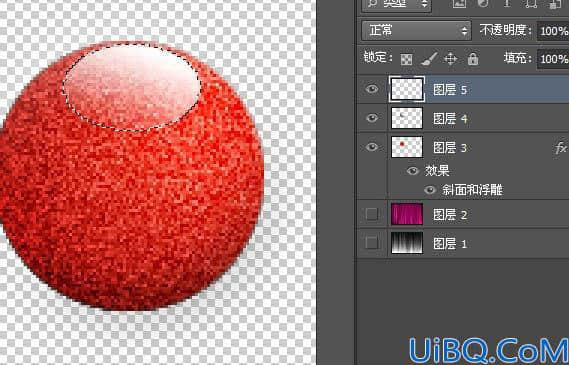Image resolution: width=569 pixels, height=365 pixels.
Task: Show 图层 1 via its visibility box
Action: 372,242
